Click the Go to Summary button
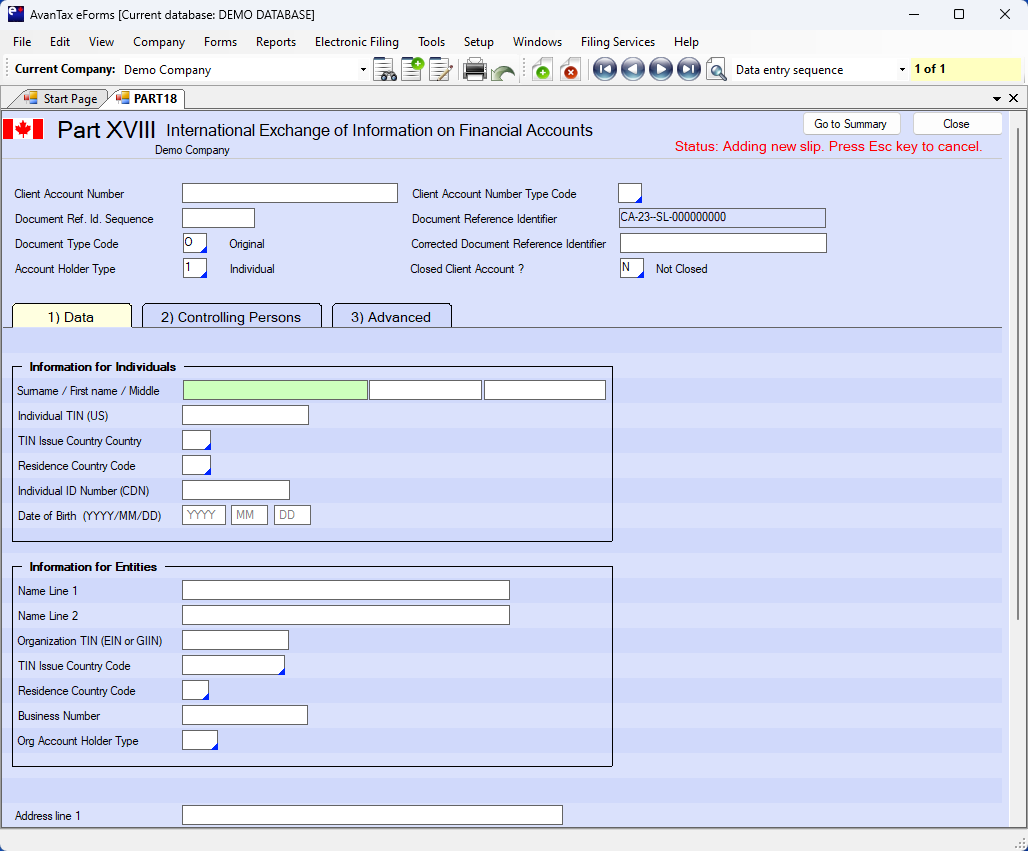The width and height of the screenshot is (1028, 851). pyautogui.click(x=850, y=124)
